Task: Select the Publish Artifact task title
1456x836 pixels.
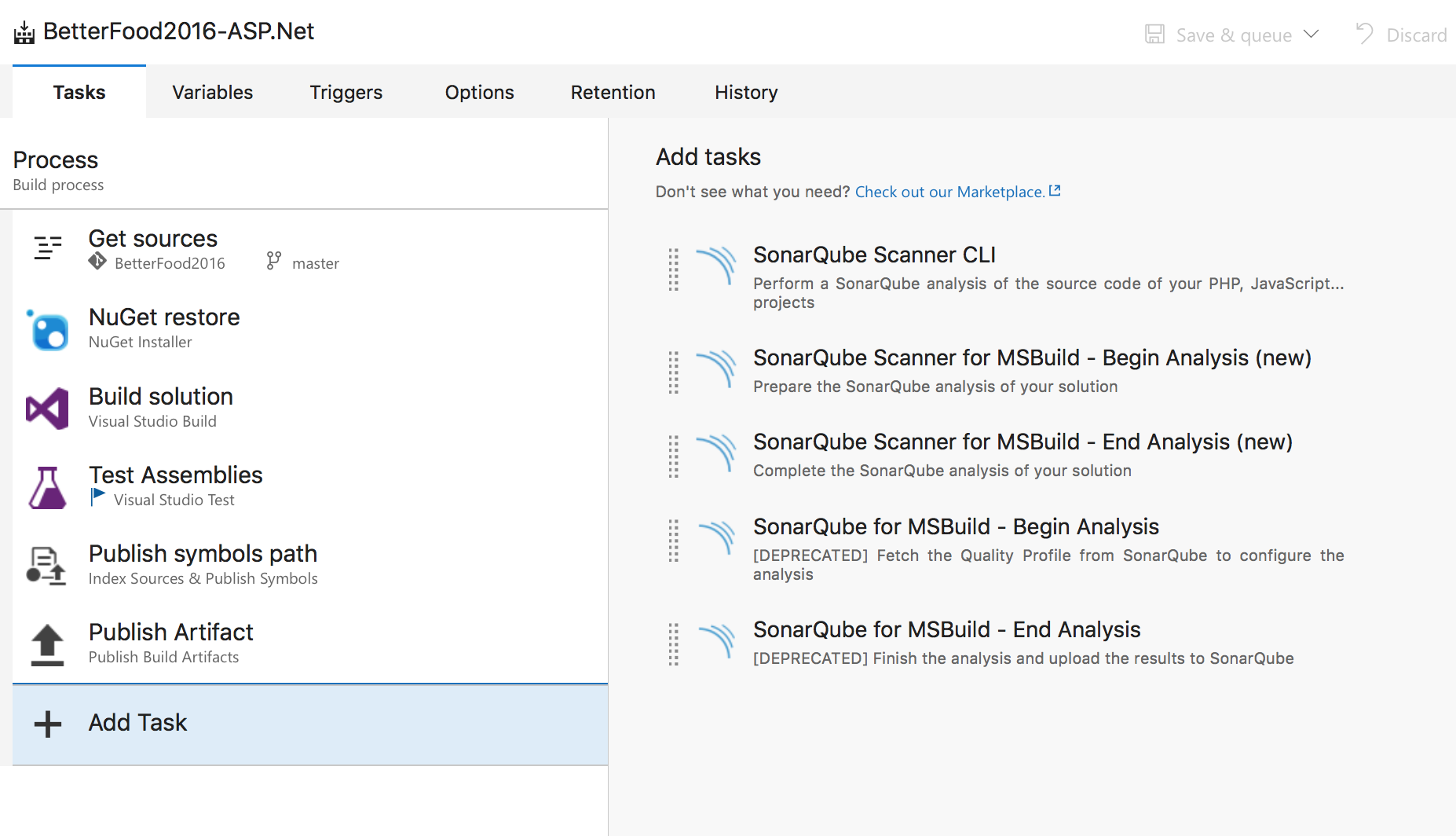Action: point(170,632)
